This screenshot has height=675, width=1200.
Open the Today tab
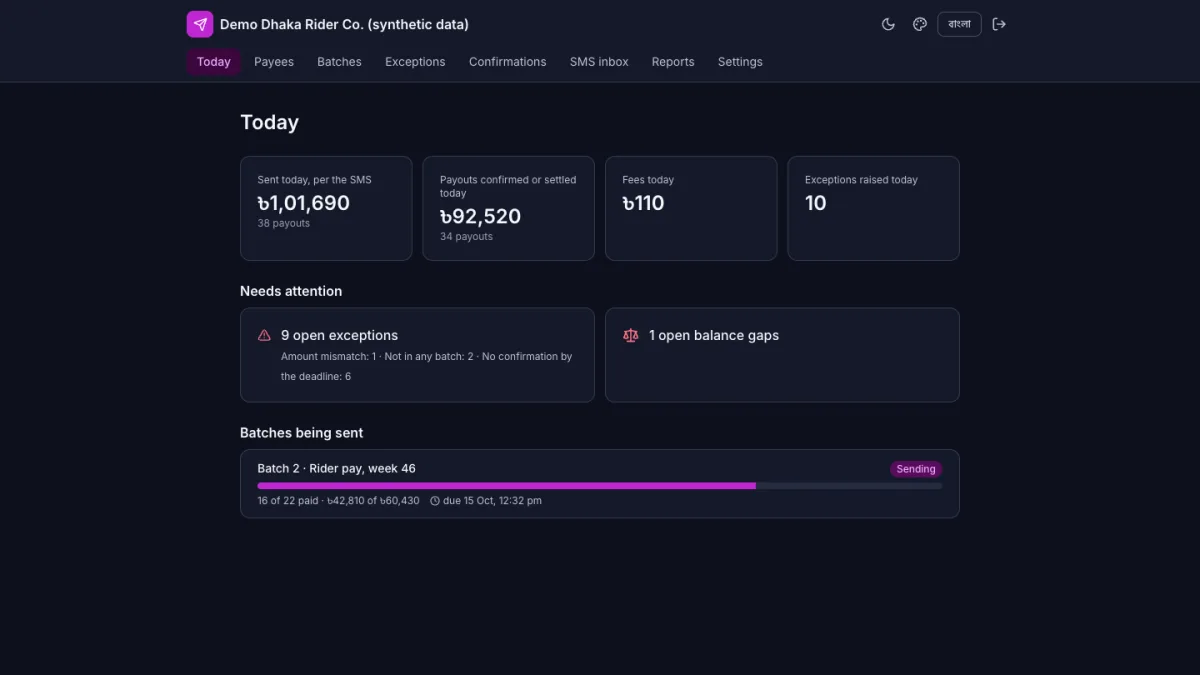coord(214,62)
